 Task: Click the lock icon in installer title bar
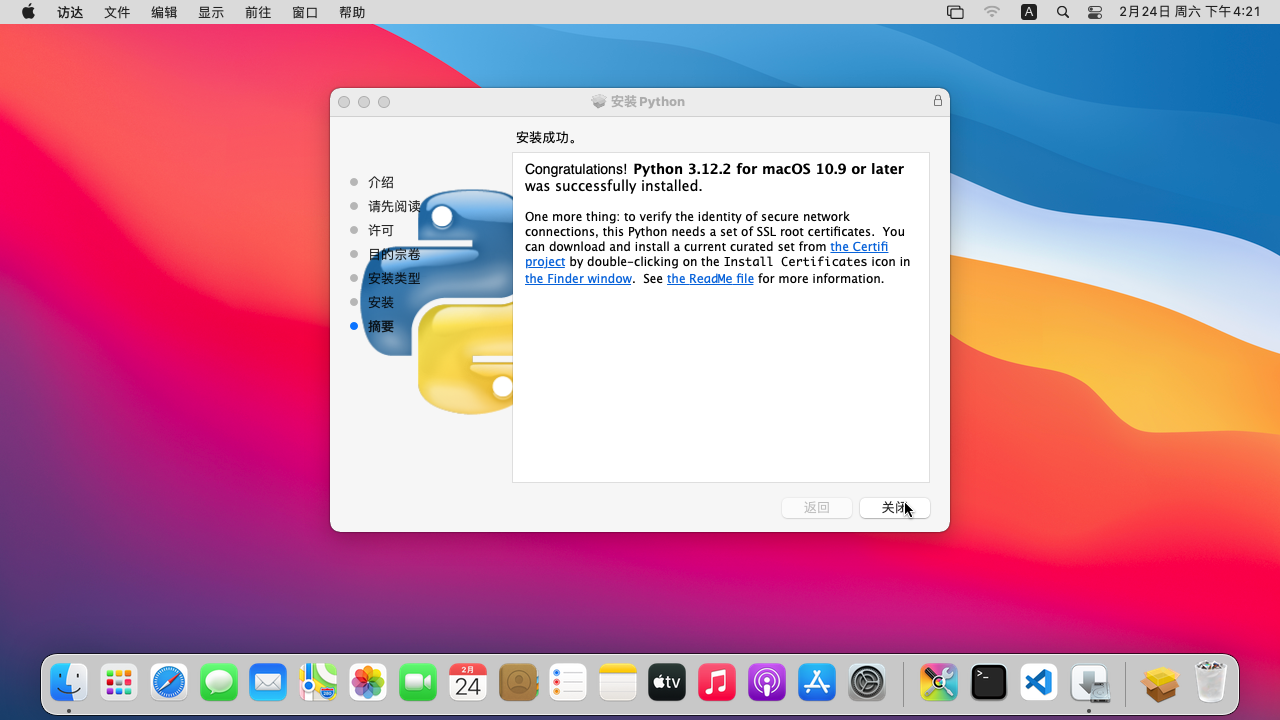(938, 101)
